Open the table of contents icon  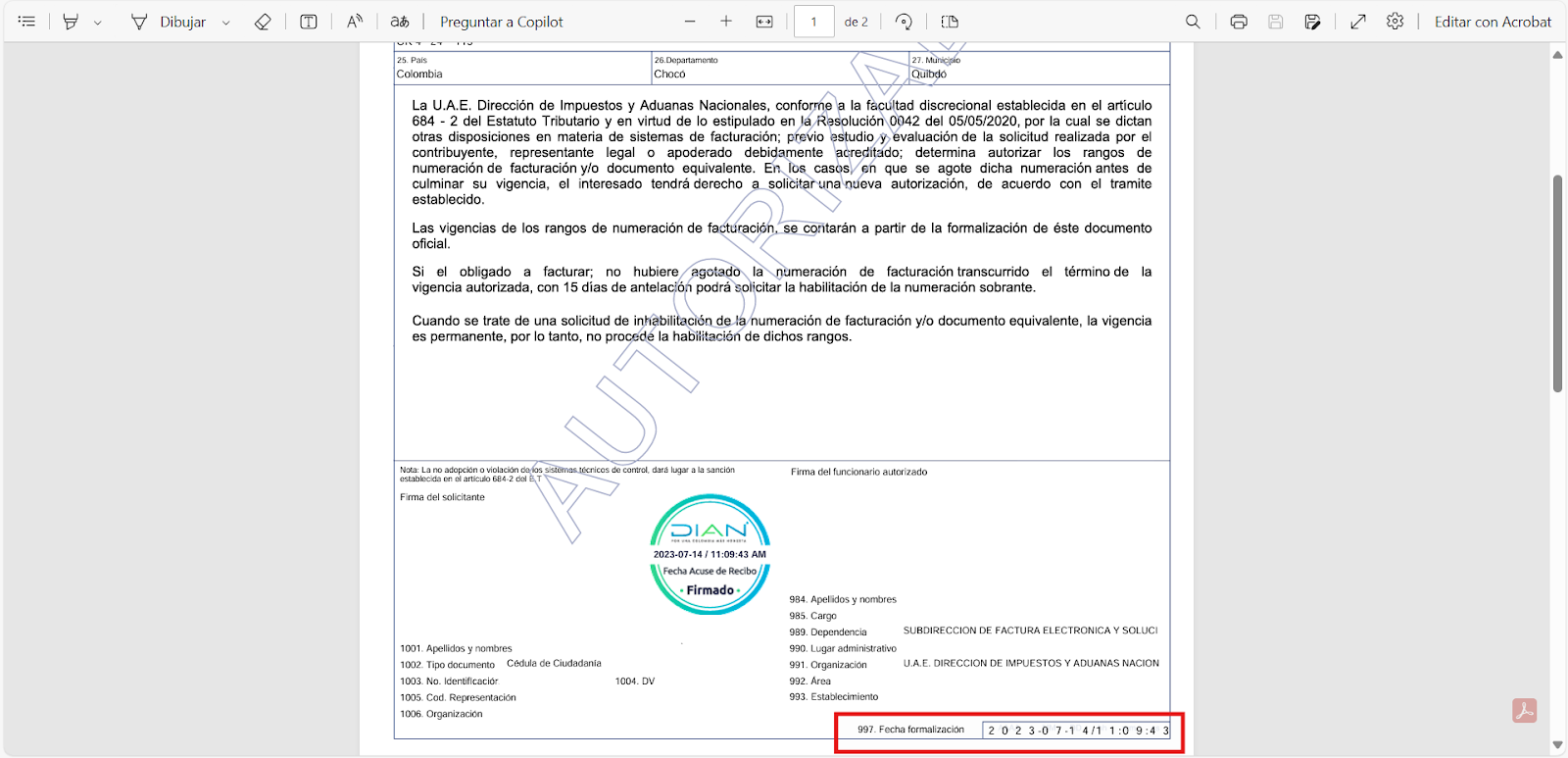[26, 22]
